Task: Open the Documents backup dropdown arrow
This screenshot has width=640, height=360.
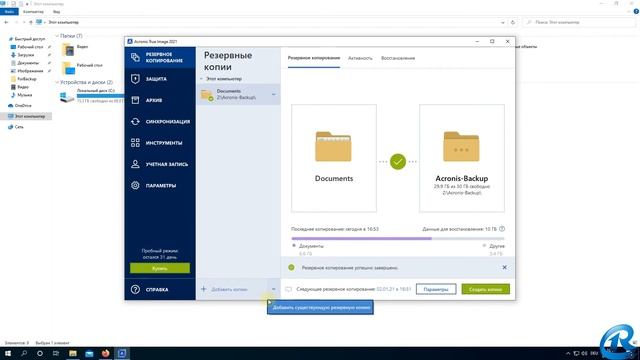Action: tap(273, 95)
